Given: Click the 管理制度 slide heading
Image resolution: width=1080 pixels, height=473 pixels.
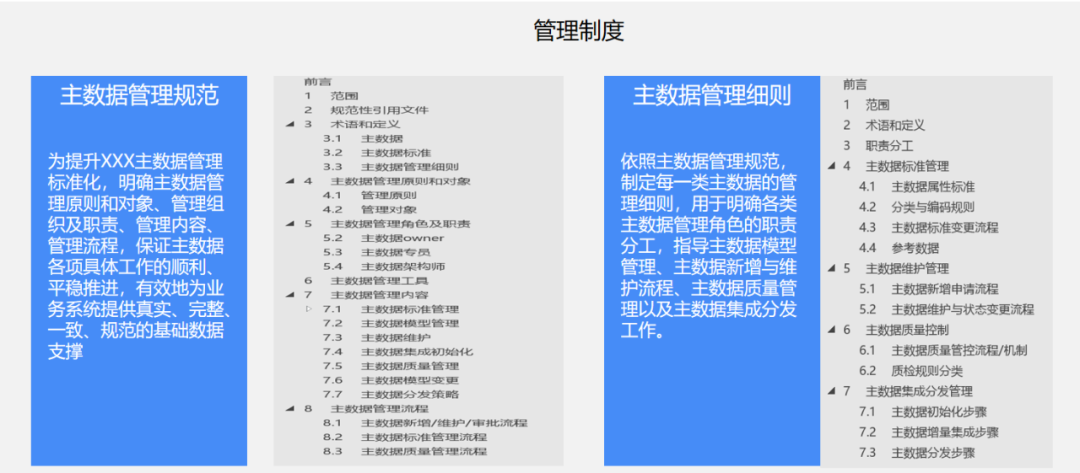Looking at the screenshot, I should click(x=579, y=31).
